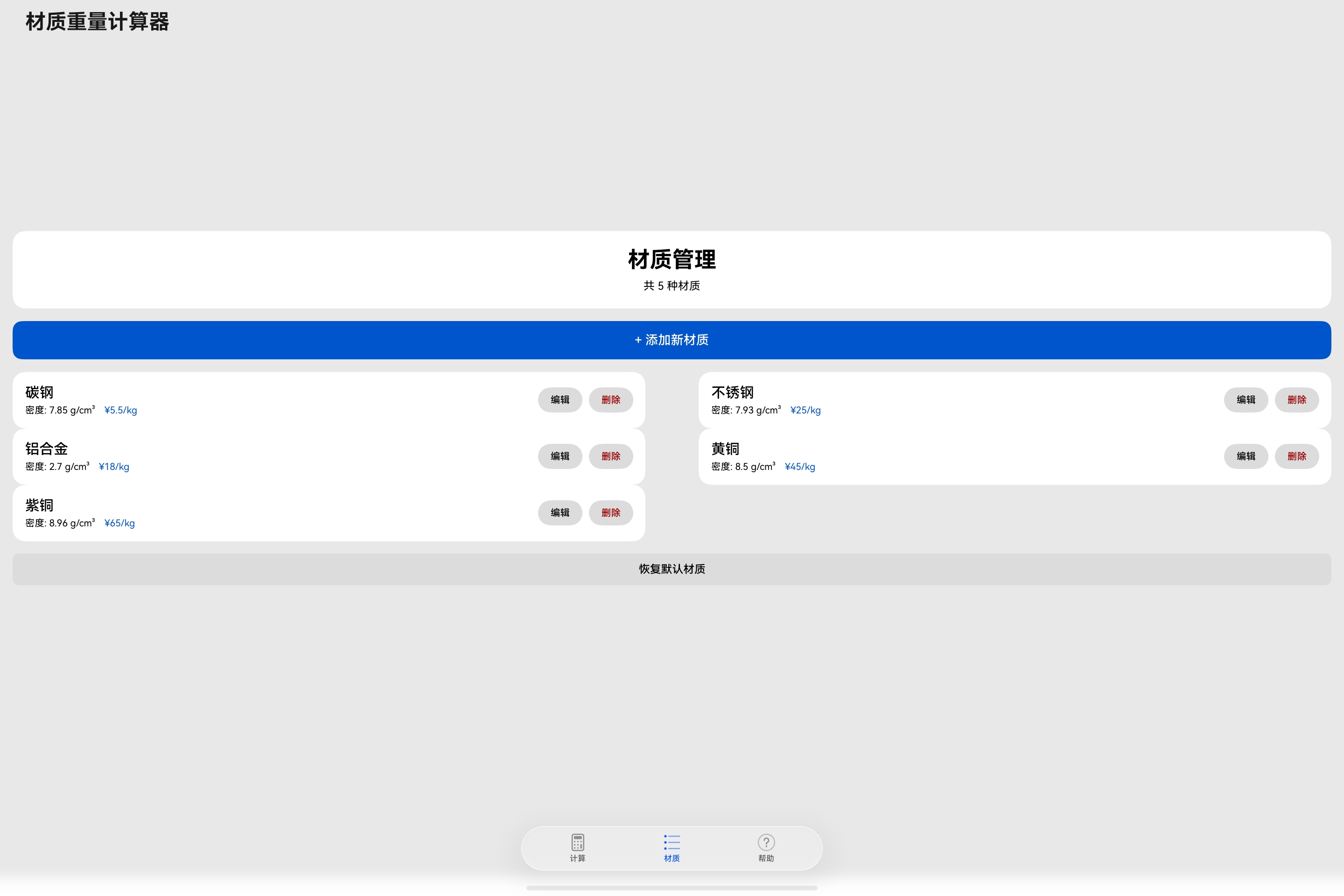Click the ¥25/kg price text
Viewport: 1344px width, 896px height.
(806, 410)
